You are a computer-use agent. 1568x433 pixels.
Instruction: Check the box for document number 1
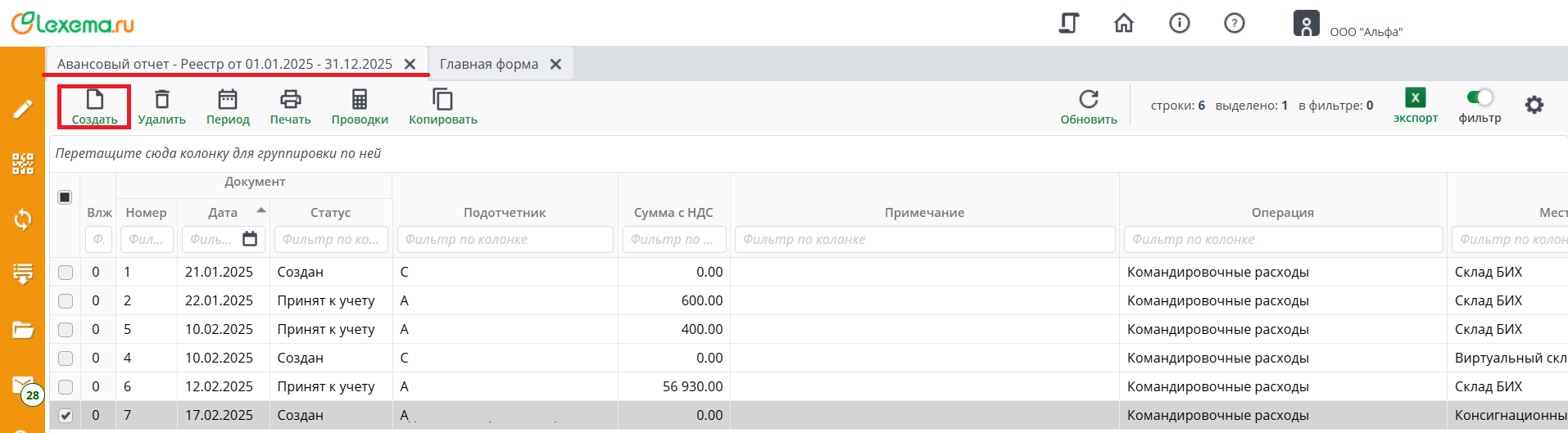[x=66, y=273]
